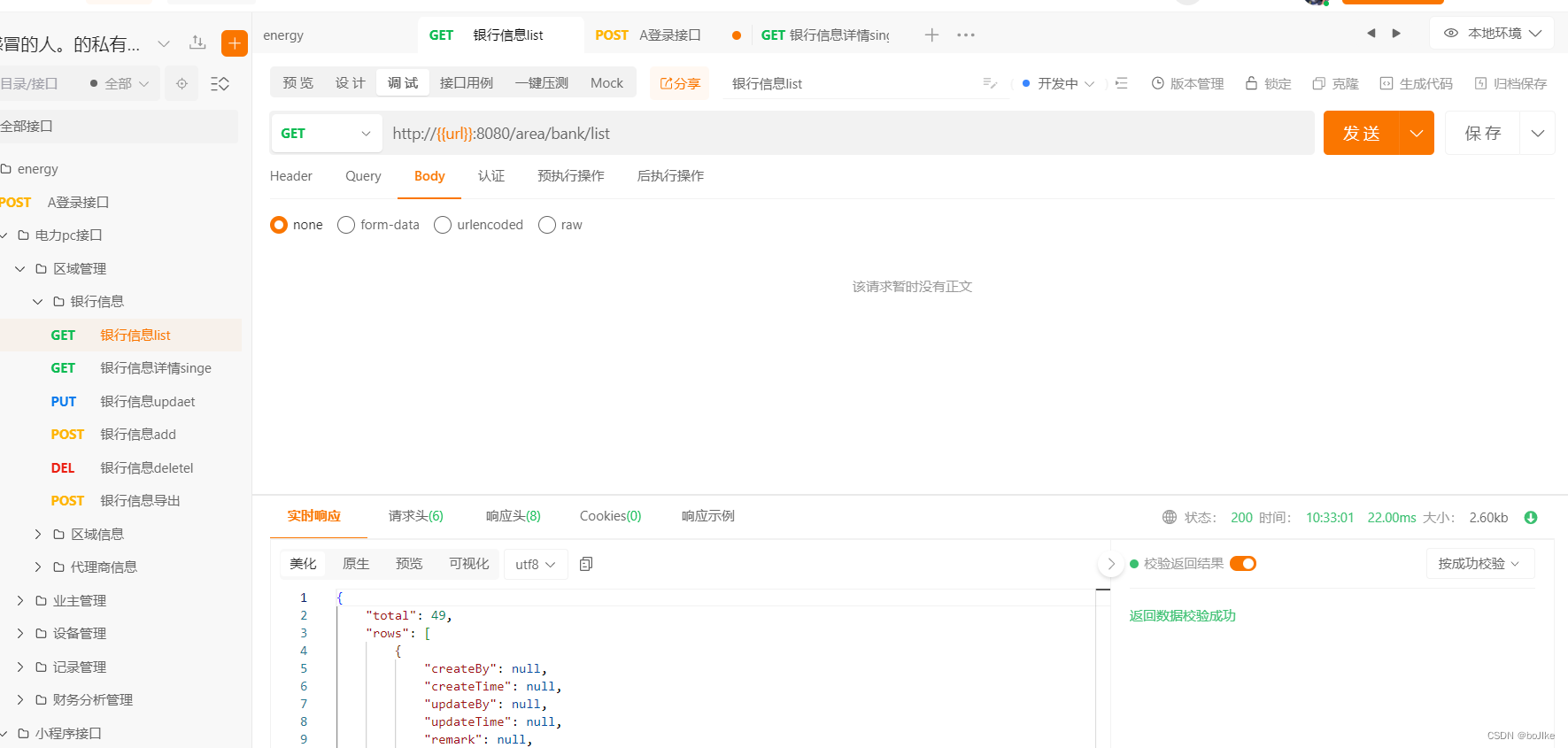Click the green download response icon
The image size is (1568, 748).
(x=1531, y=517)
